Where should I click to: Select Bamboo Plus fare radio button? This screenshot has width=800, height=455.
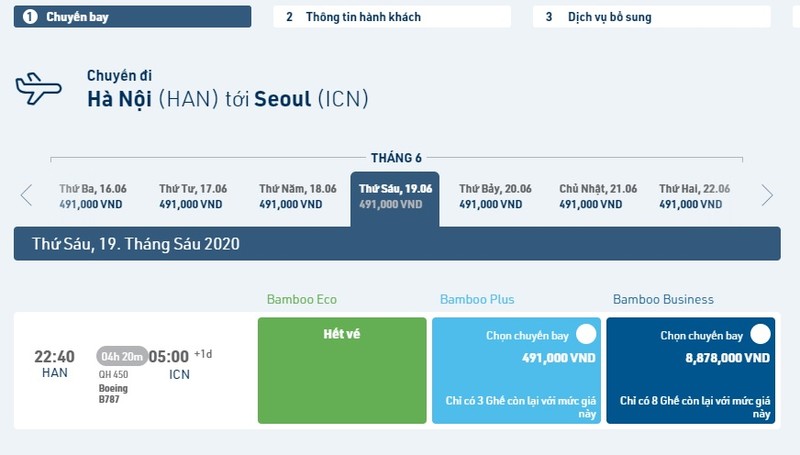pos(586,334)
